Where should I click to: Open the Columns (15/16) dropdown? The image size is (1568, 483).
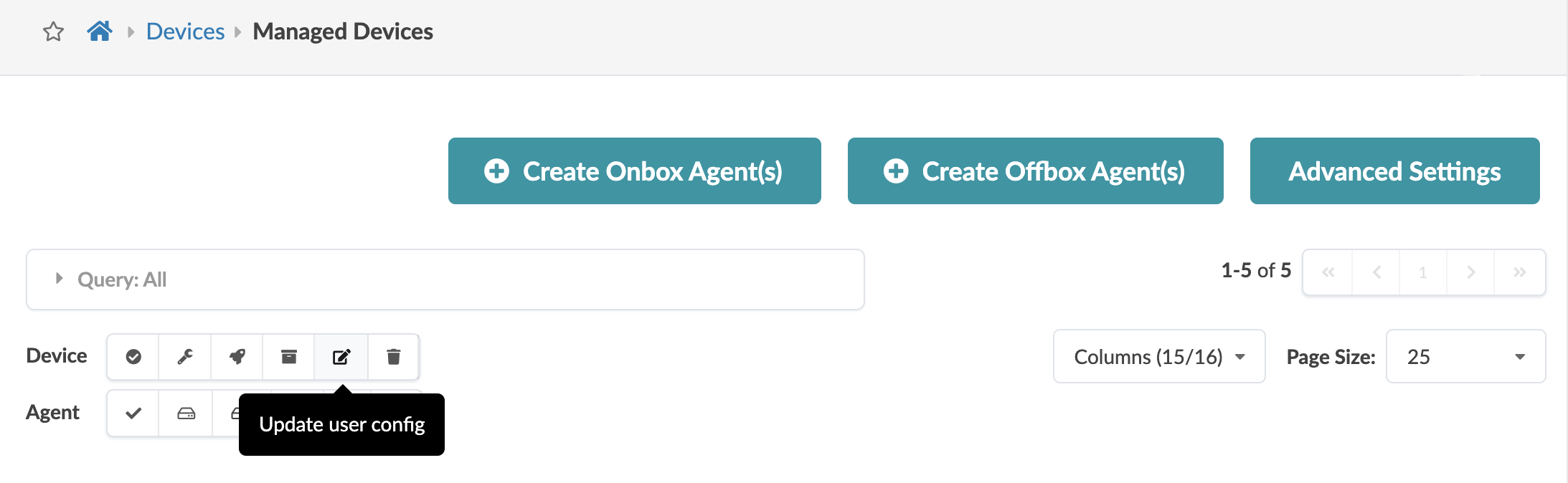point(1158,357)
